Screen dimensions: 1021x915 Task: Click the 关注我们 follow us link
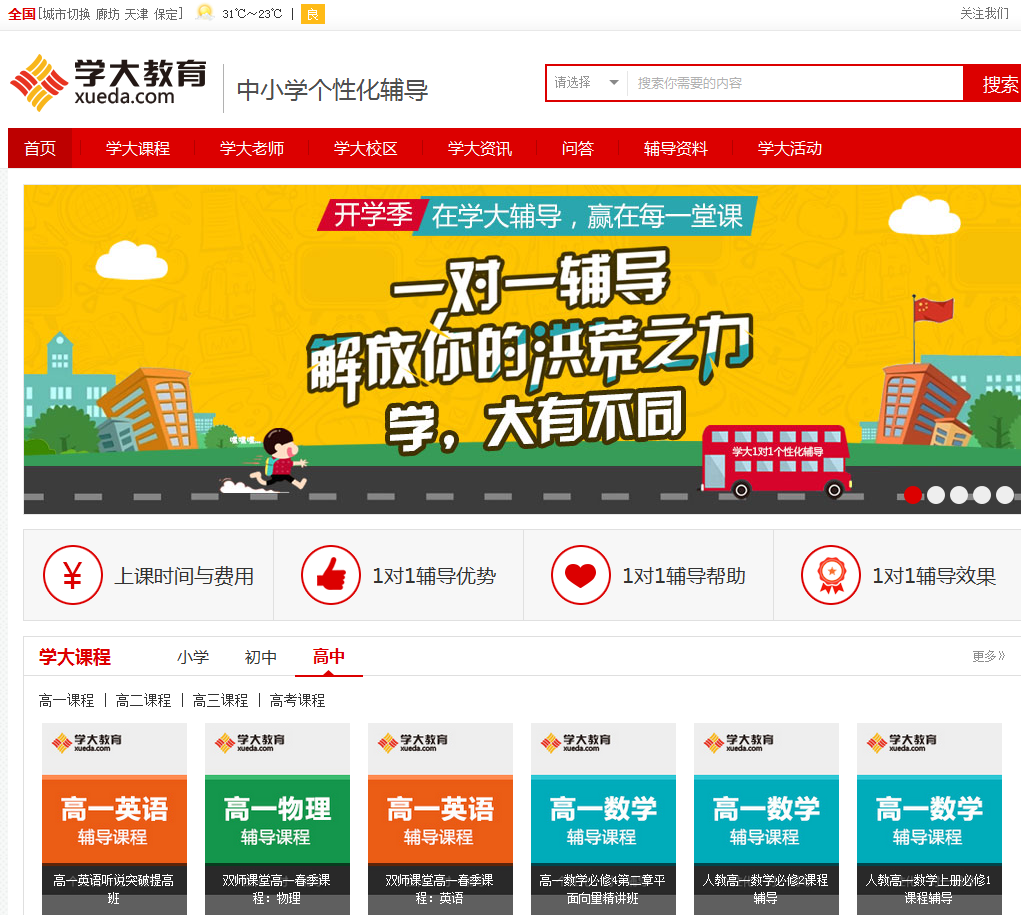(984, 14)
